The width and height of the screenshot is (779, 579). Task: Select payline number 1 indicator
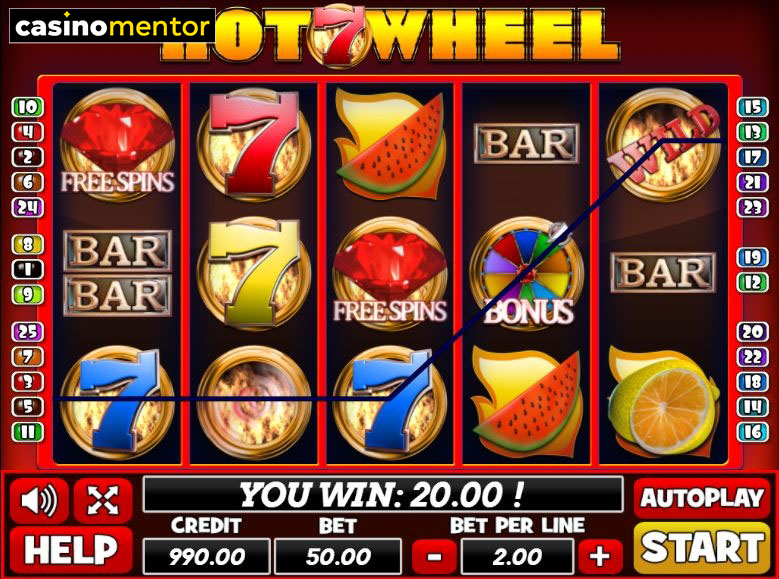pos(28,269)
